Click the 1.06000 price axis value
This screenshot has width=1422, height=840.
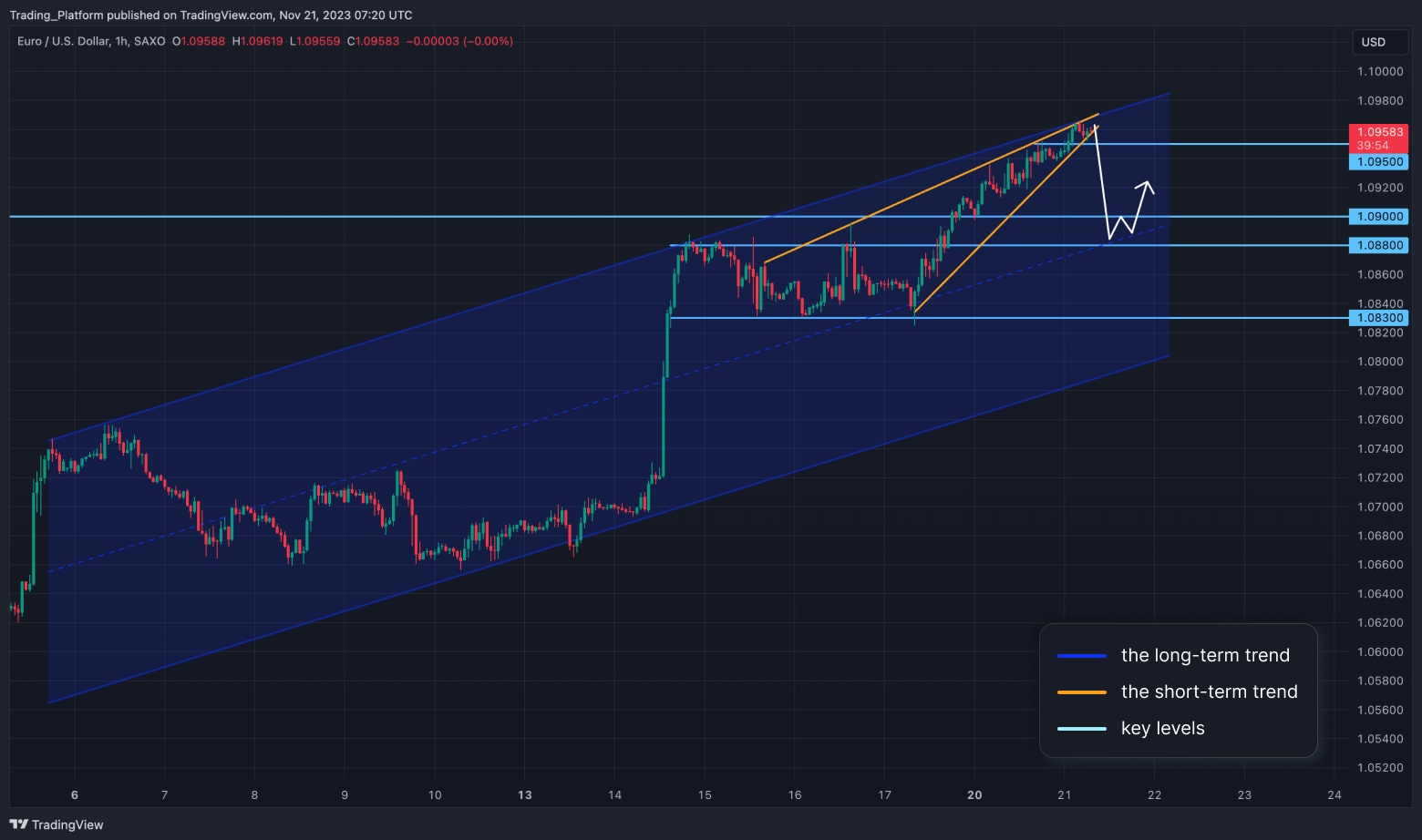[1380, 651]
